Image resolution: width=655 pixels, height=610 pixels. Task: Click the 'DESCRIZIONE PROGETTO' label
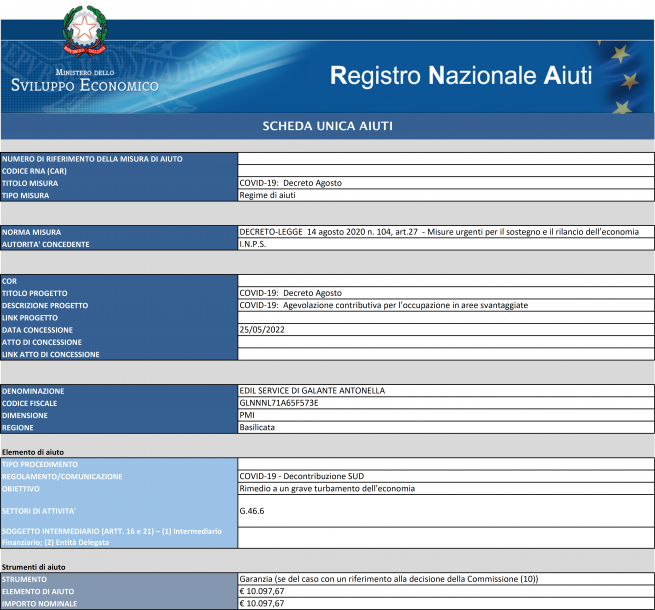click(x=45, y=305)
